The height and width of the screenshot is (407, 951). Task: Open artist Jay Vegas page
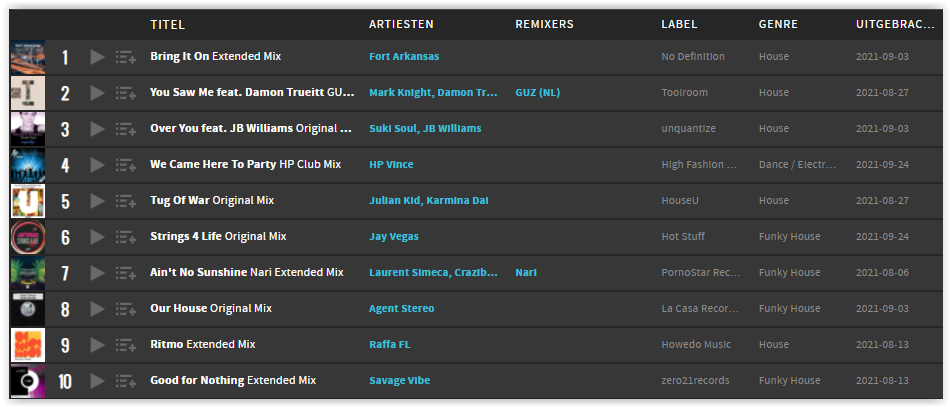394,237
